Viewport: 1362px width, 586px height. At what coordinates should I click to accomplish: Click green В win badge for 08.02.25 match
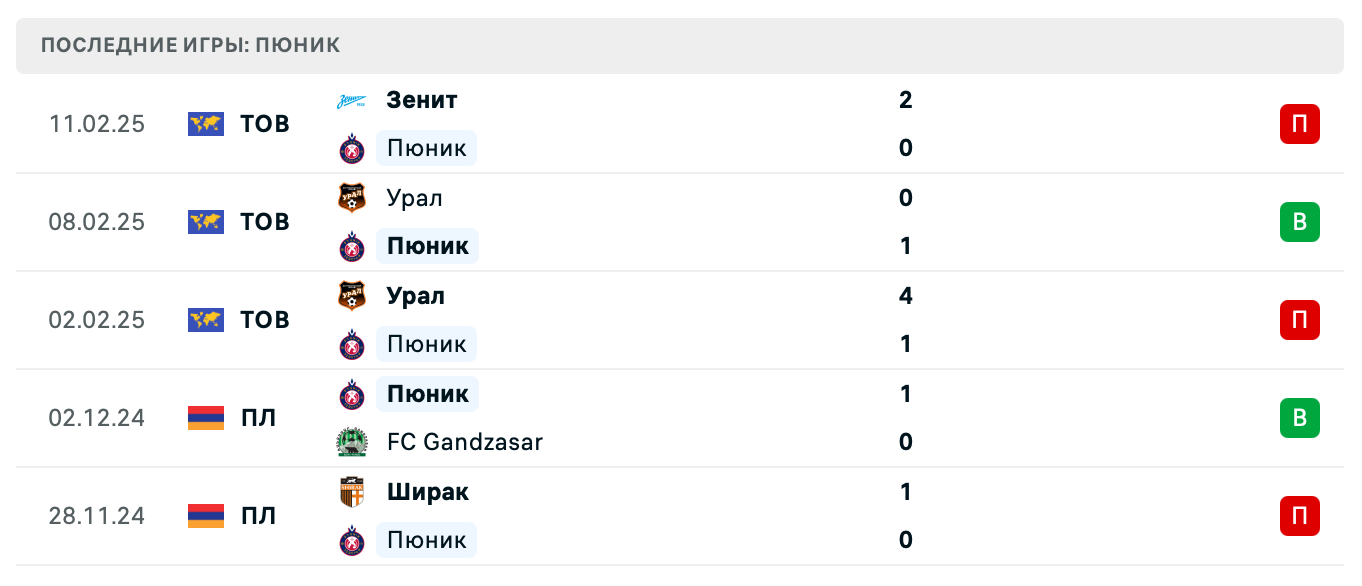[x=1299, y=222]
